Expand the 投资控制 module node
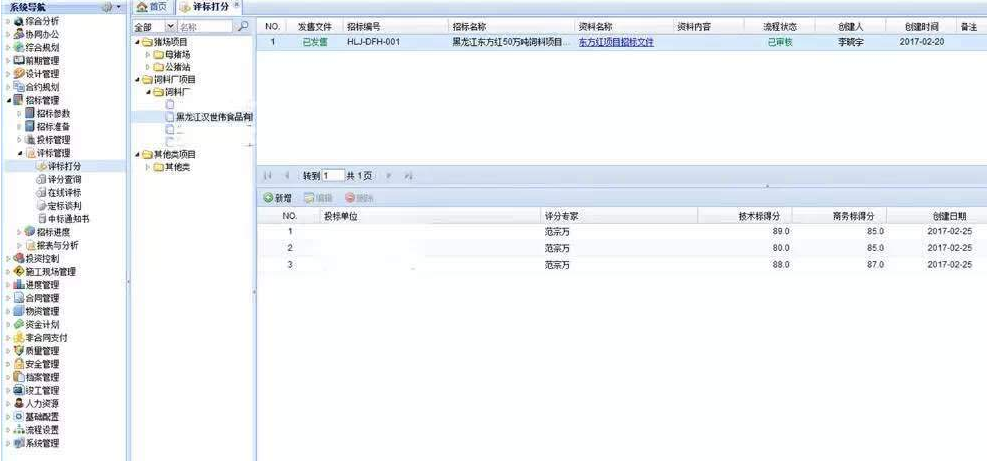This screenshot has width=987, height=461. pos(7,258)
